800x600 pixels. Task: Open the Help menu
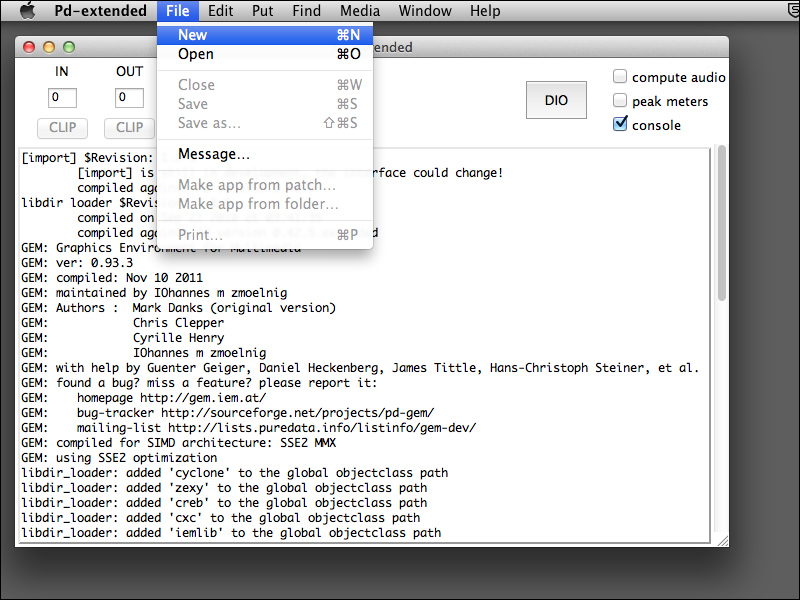[x=485, y=11]
